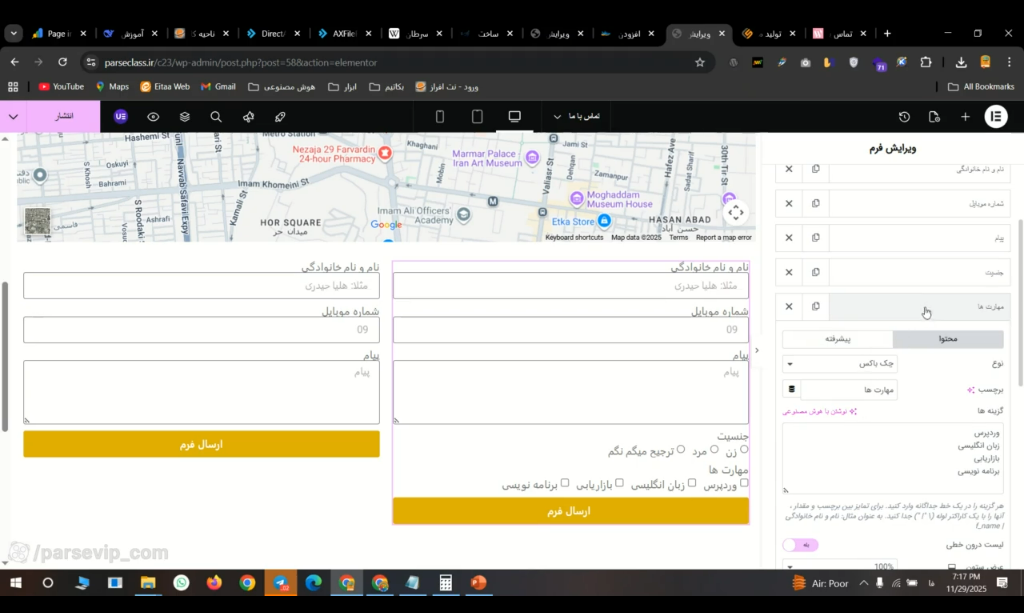Viewport: 1024px width, 613px height.
Task: Select the ترجیح میگم نگم radio option
Action: pos(681,449)
